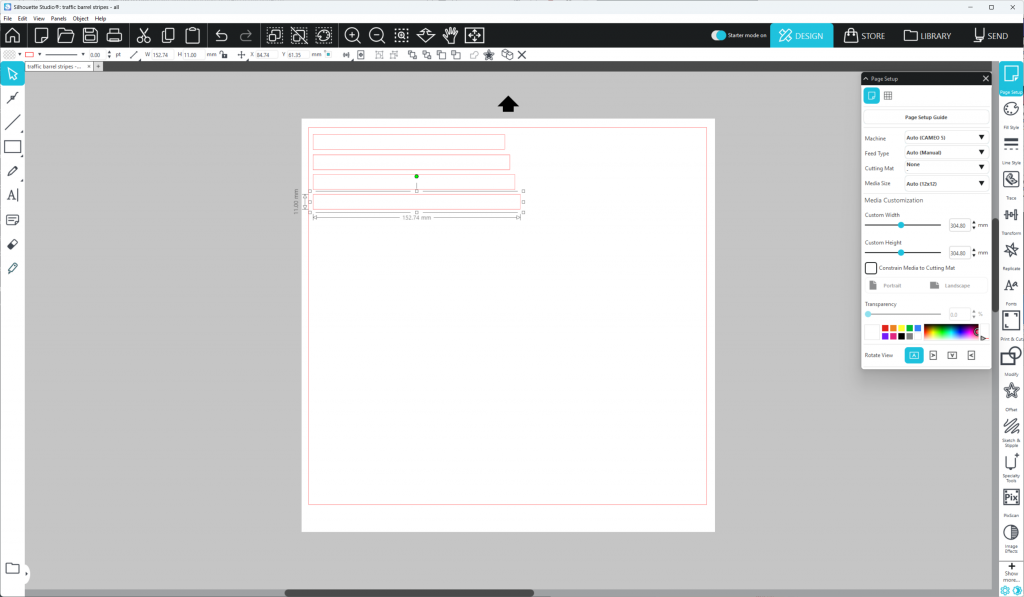Open the line style dropdown arrow
This screenshot has height=597, width=1024.
83,55
